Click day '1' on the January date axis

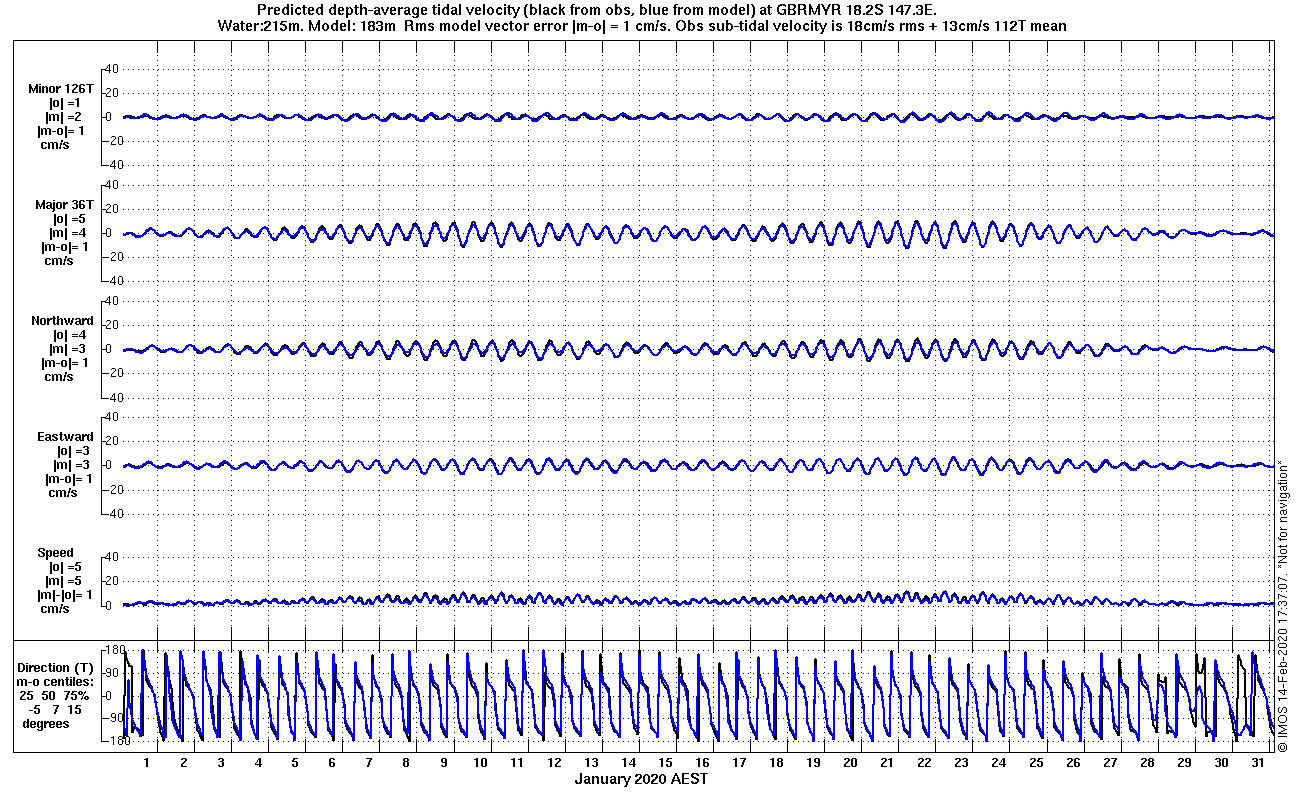point(146,762)
